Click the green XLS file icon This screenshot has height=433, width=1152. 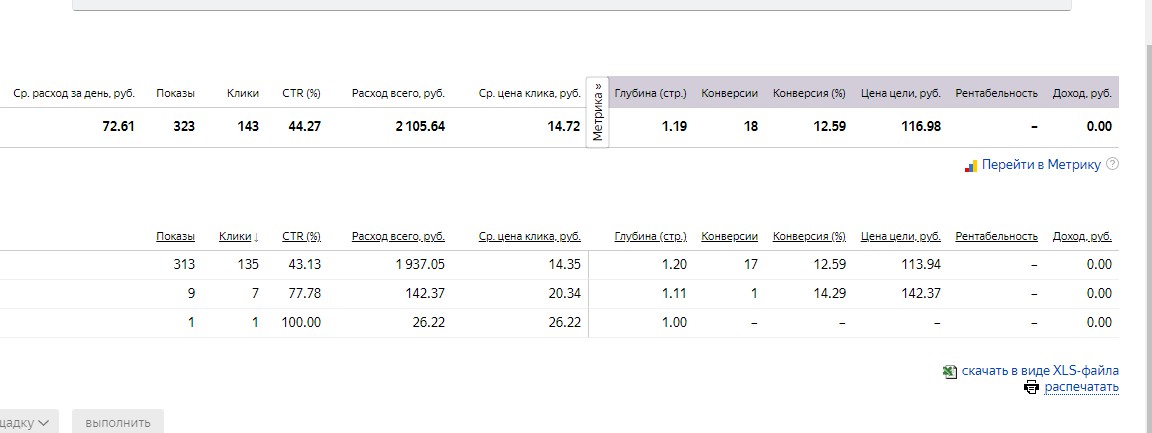point(949,371)
